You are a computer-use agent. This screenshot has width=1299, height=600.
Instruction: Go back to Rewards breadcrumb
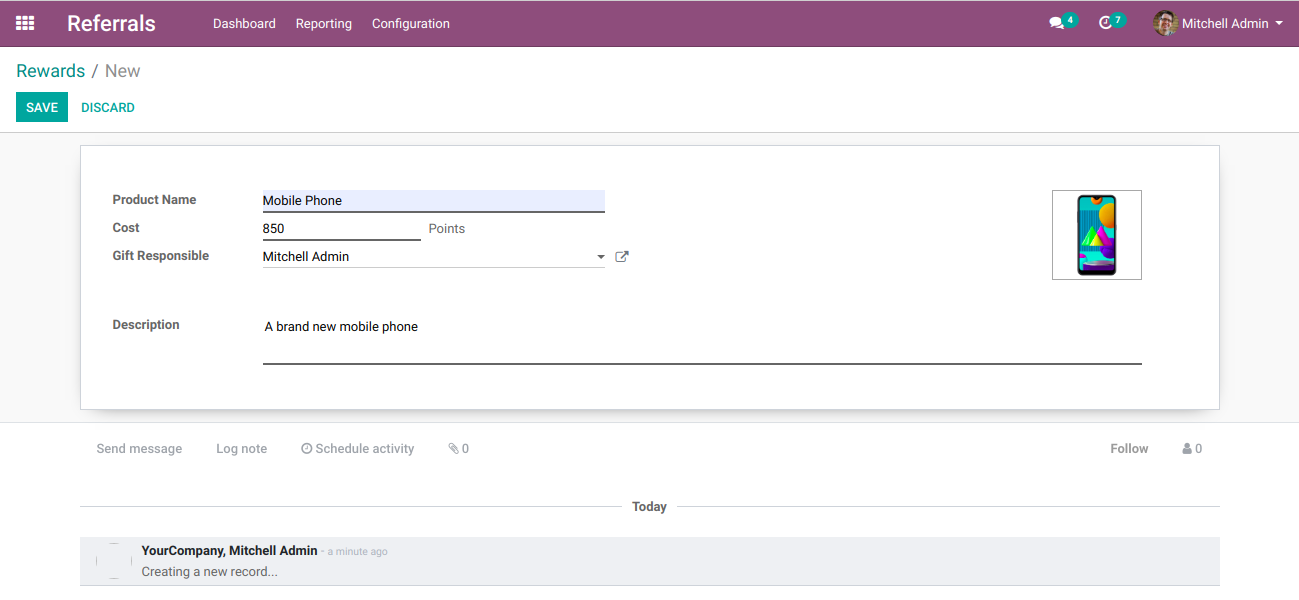tap(50, 71)
